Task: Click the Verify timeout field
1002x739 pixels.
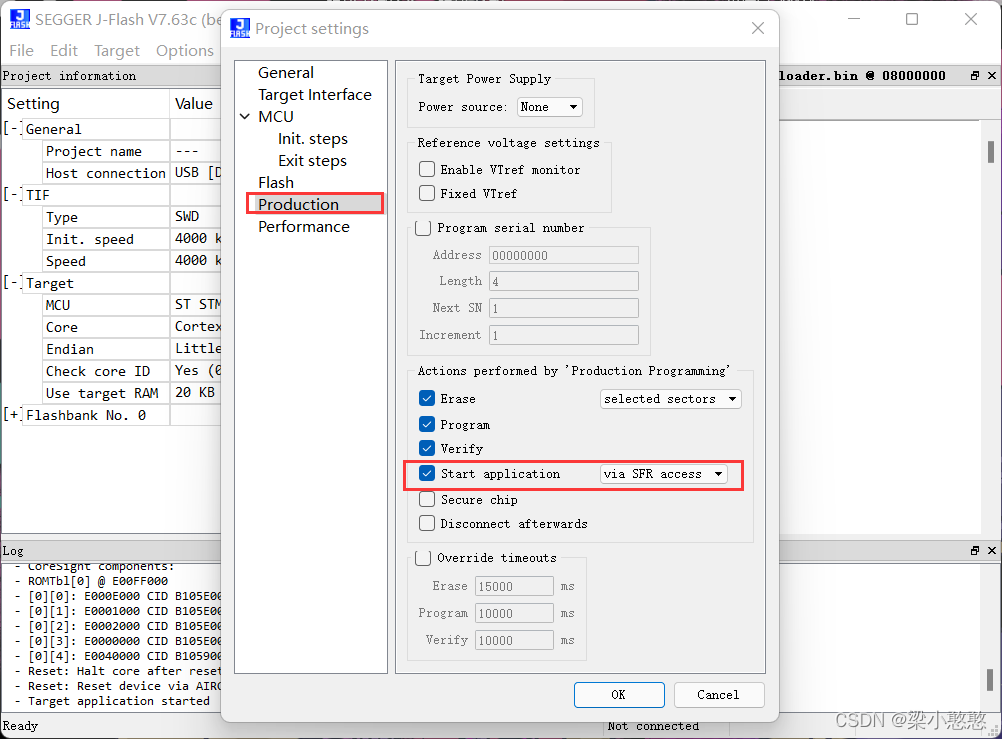Action: 514,640
